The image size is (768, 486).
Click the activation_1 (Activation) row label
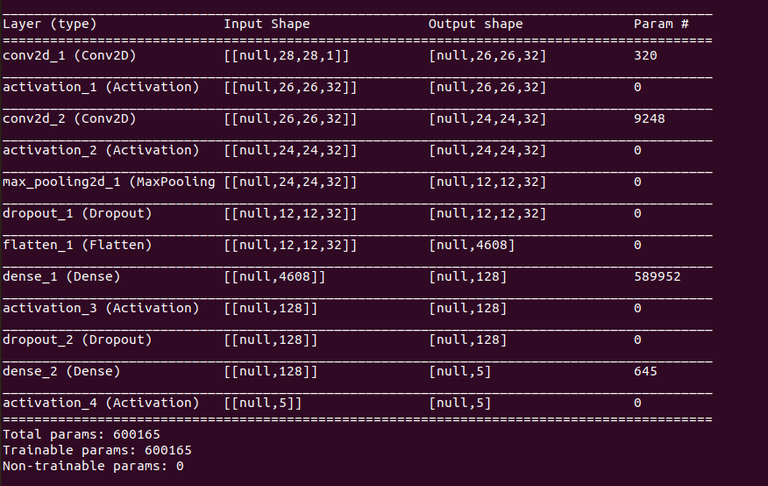coord(101,87)
